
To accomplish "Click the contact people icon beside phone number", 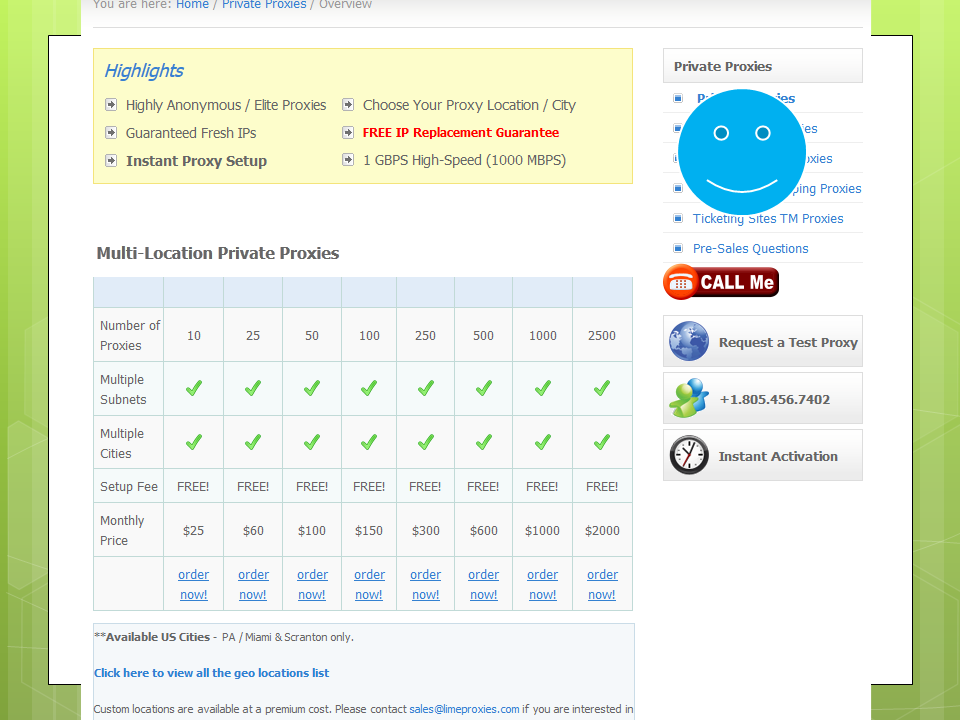I will (689, 398).
